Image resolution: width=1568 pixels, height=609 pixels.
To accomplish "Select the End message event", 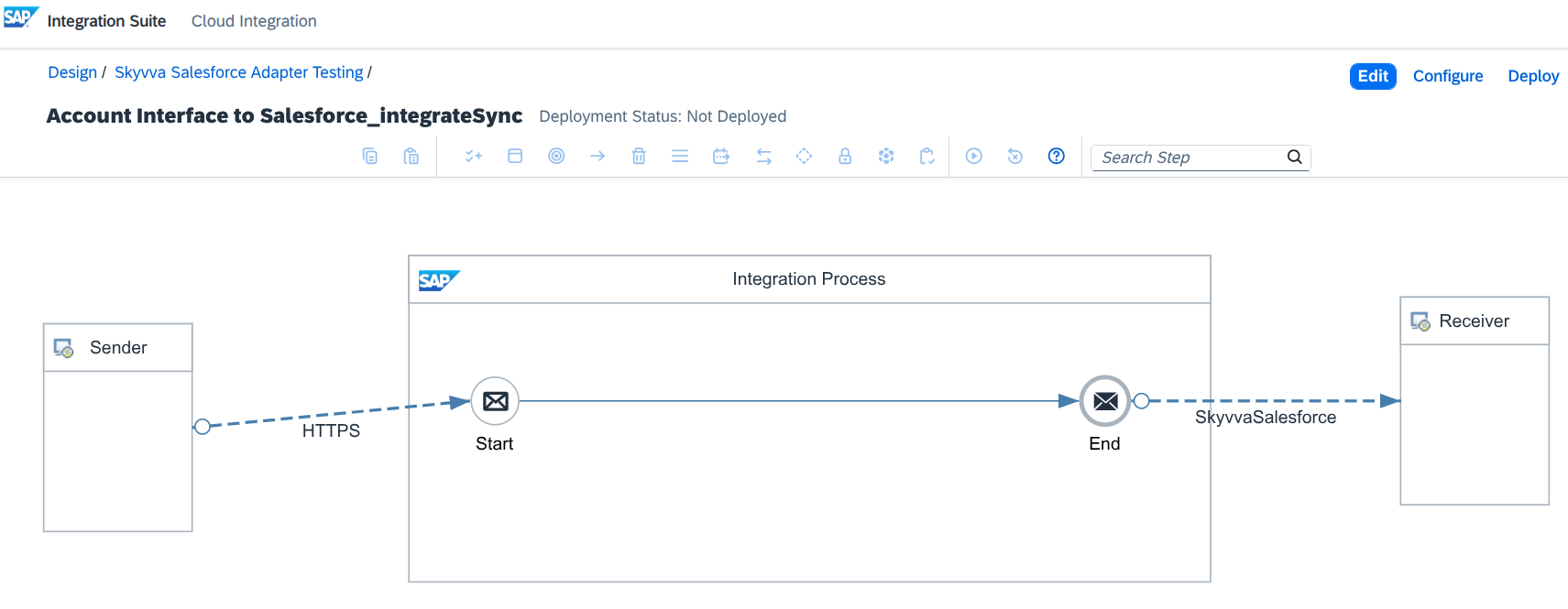I will [x=1105, y=401].
